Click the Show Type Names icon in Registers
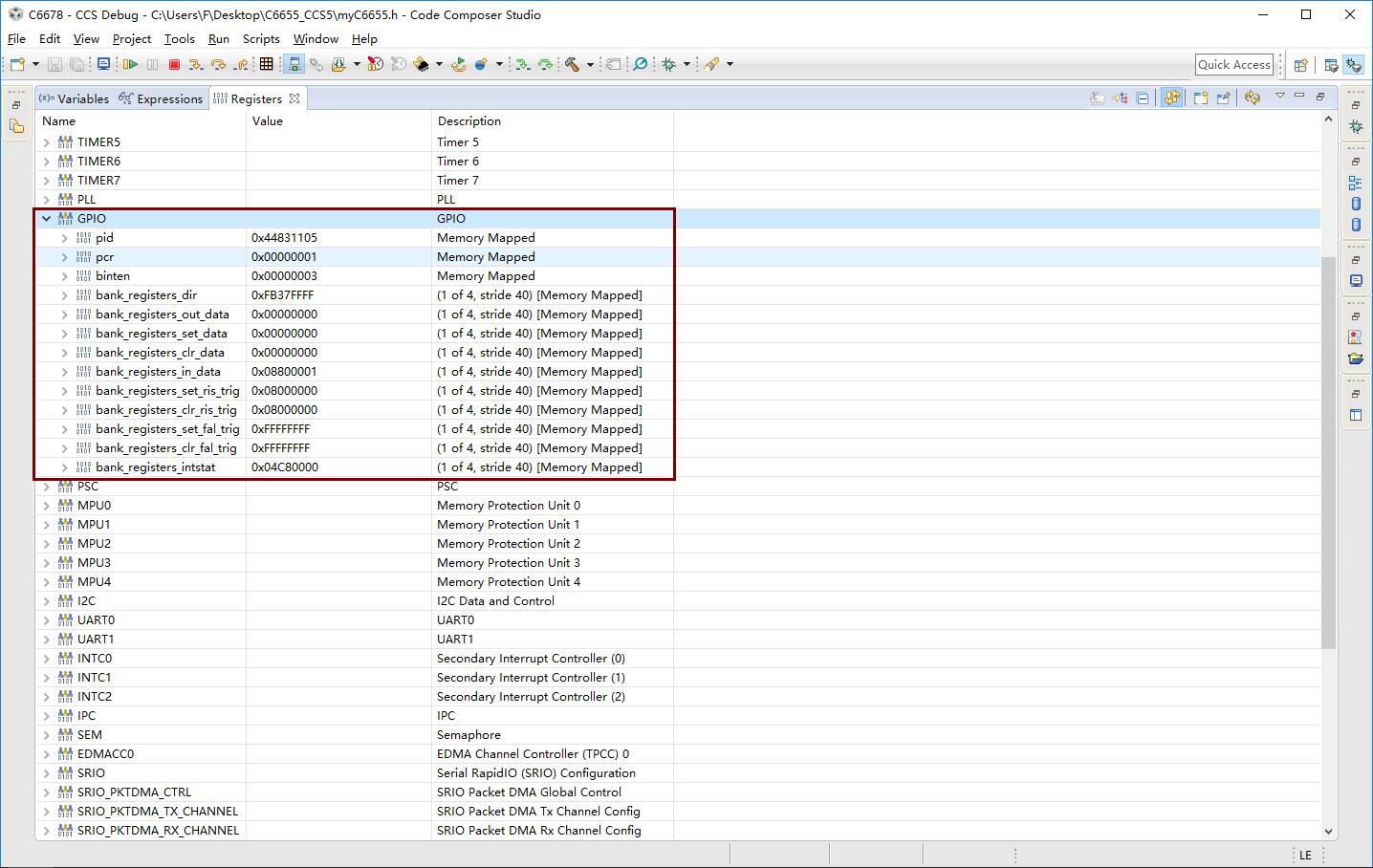The height and width of the screenshot is (868, 1373). coord(1098,98)
